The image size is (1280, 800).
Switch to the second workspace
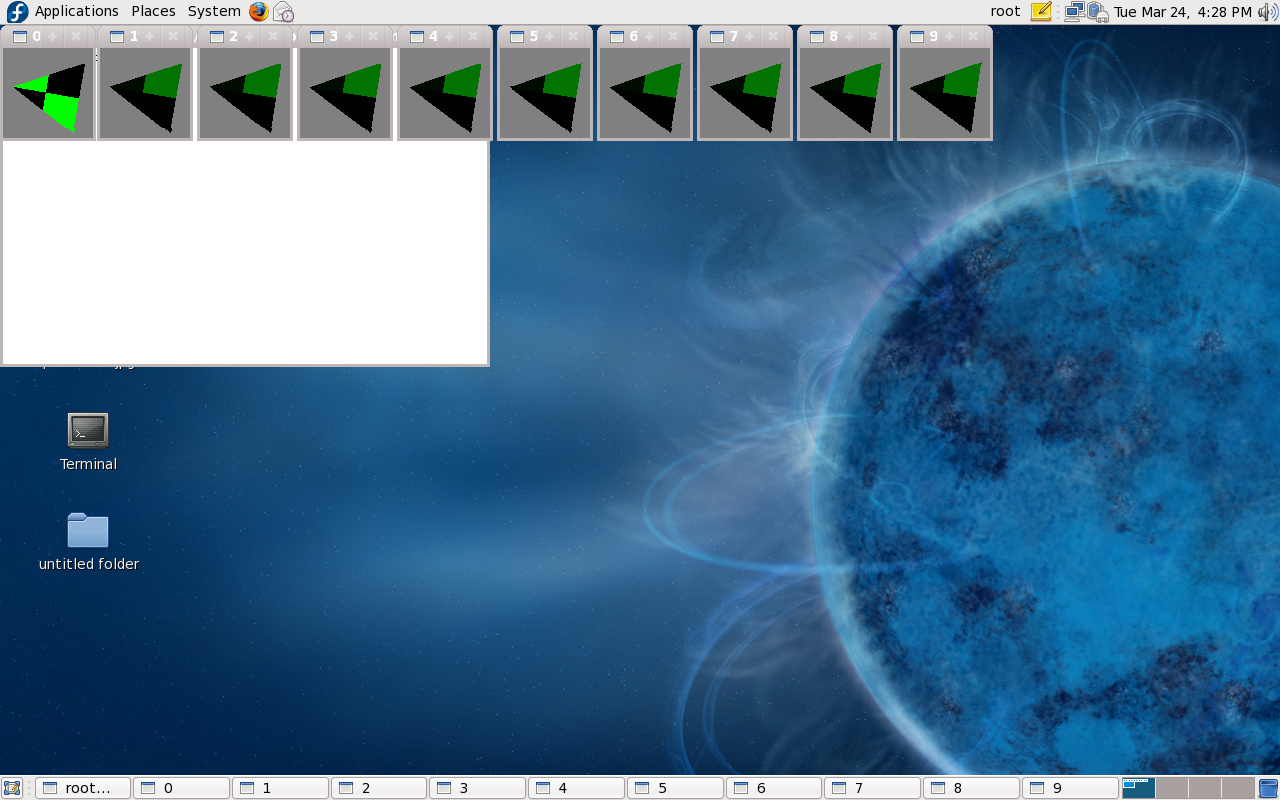tap(1171, 788)
